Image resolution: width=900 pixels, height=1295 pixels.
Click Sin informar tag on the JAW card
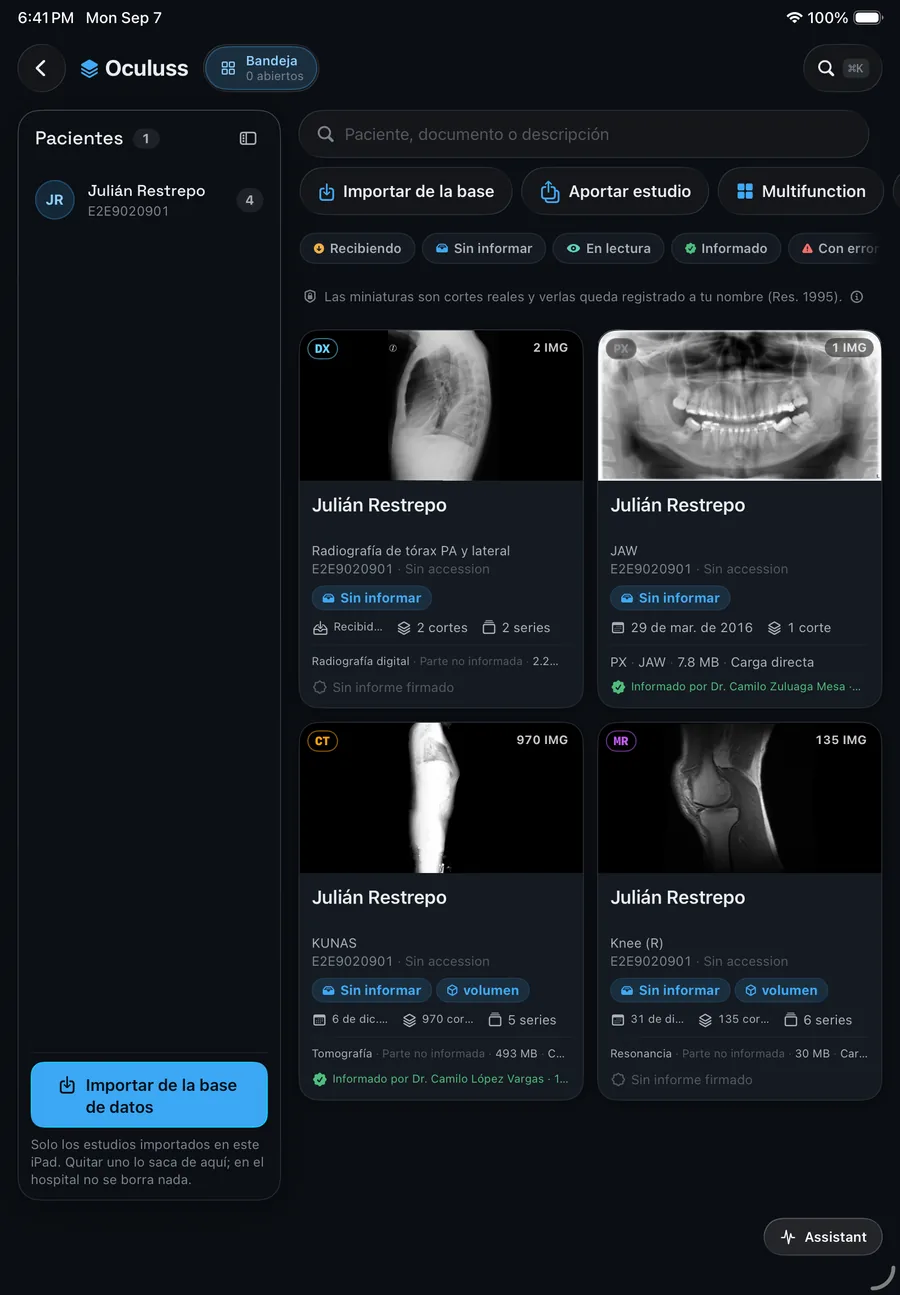(x=670, y=598)
